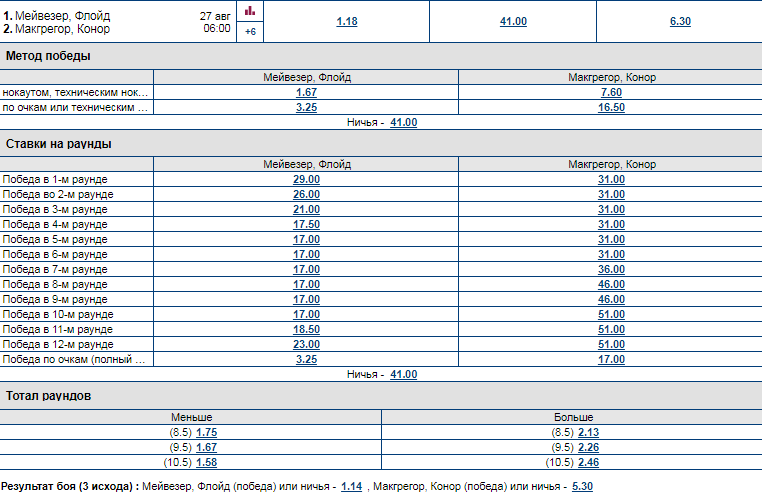Select McGregor odds for 11-м раунде
Viewport: 762px width, 497px height.
click(611, 329)
